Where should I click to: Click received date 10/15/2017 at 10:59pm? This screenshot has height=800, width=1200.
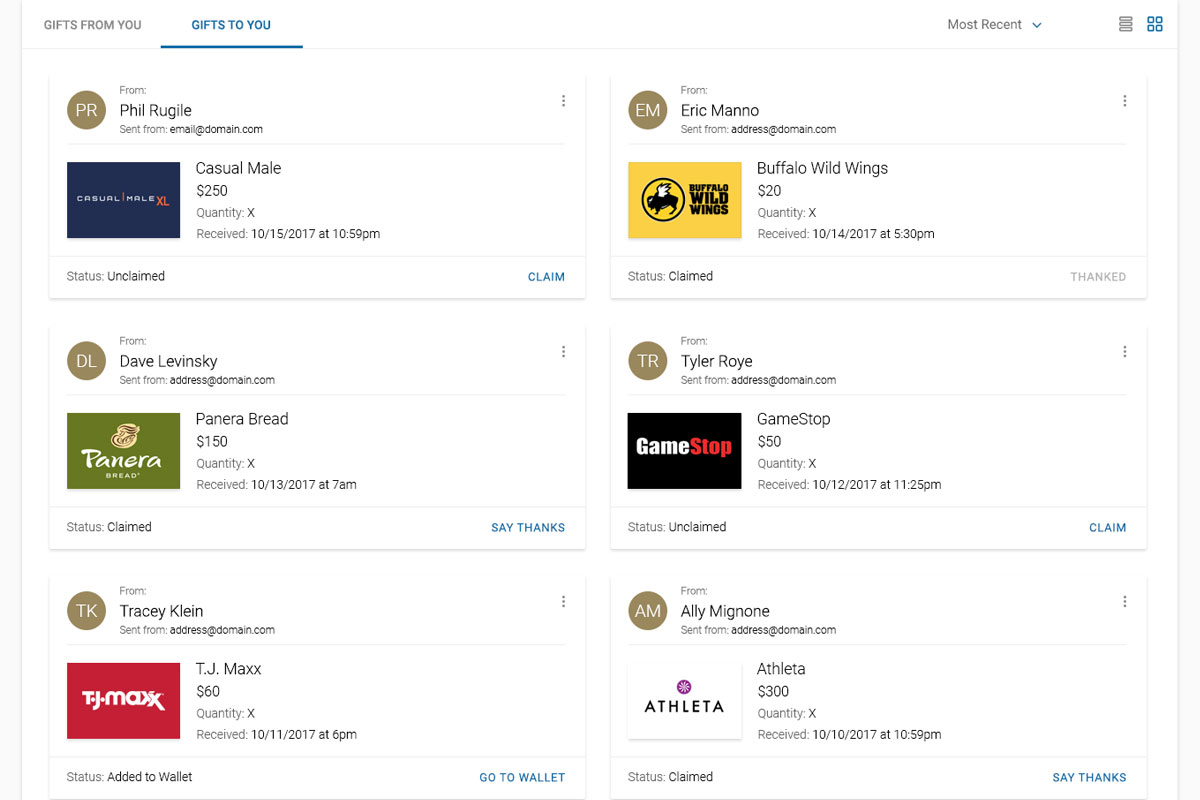pos(315,234)
